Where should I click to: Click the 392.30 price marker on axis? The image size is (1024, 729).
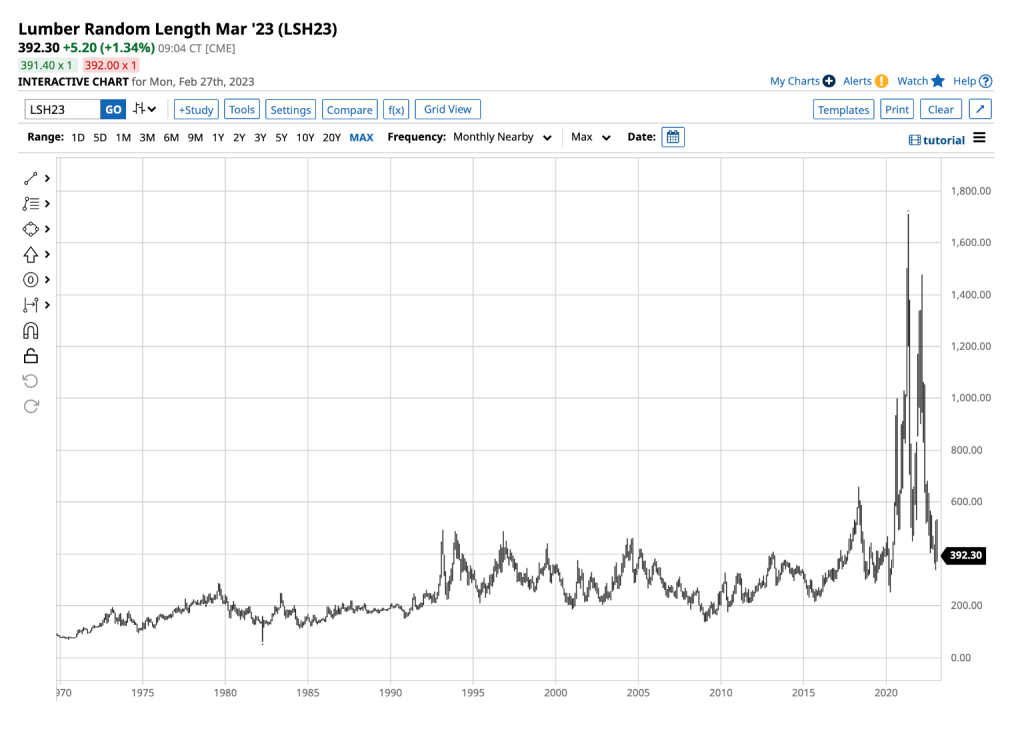(x=965, y=556)
